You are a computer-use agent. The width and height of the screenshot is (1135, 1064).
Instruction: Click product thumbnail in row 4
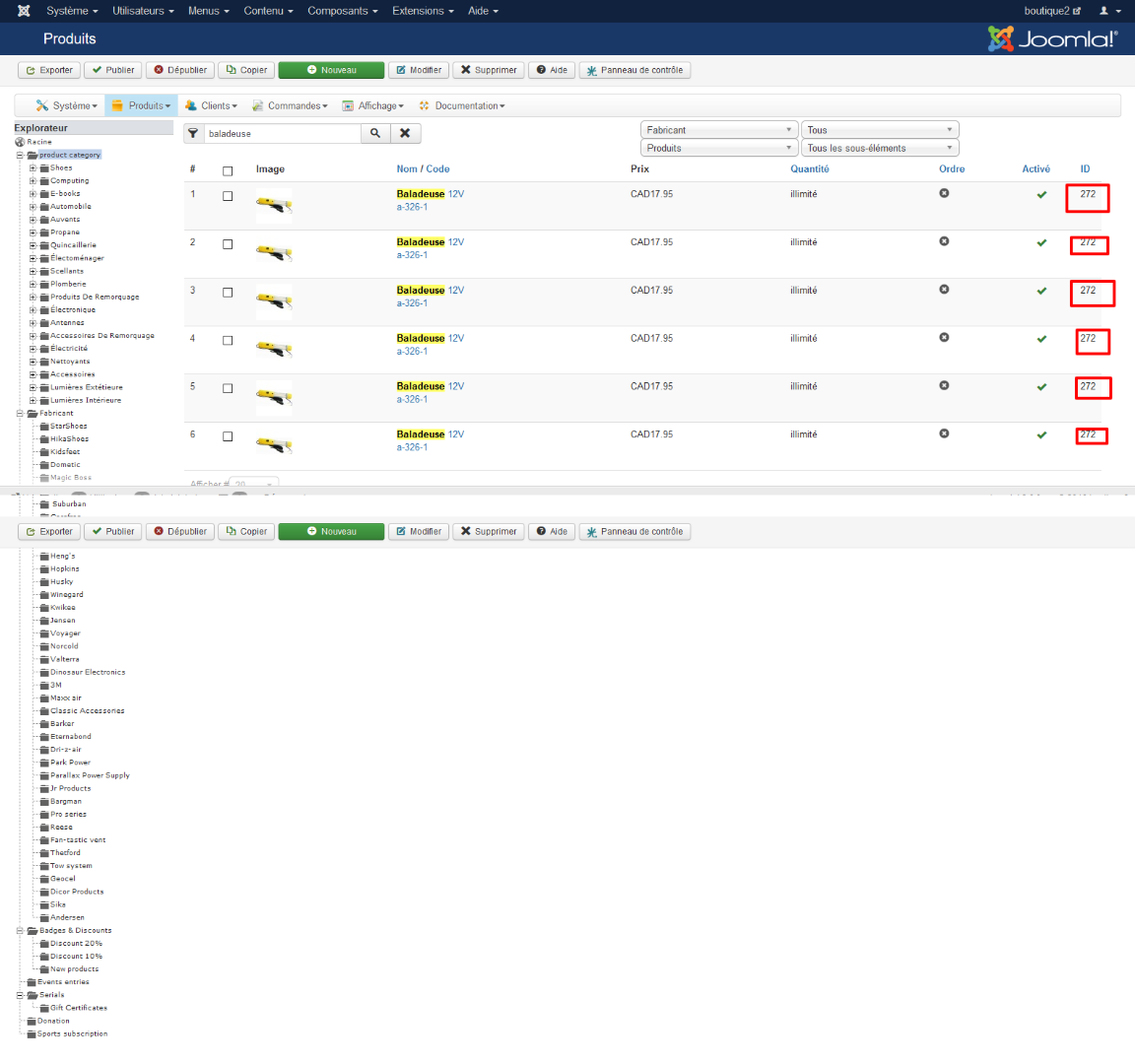coord(274,350)
